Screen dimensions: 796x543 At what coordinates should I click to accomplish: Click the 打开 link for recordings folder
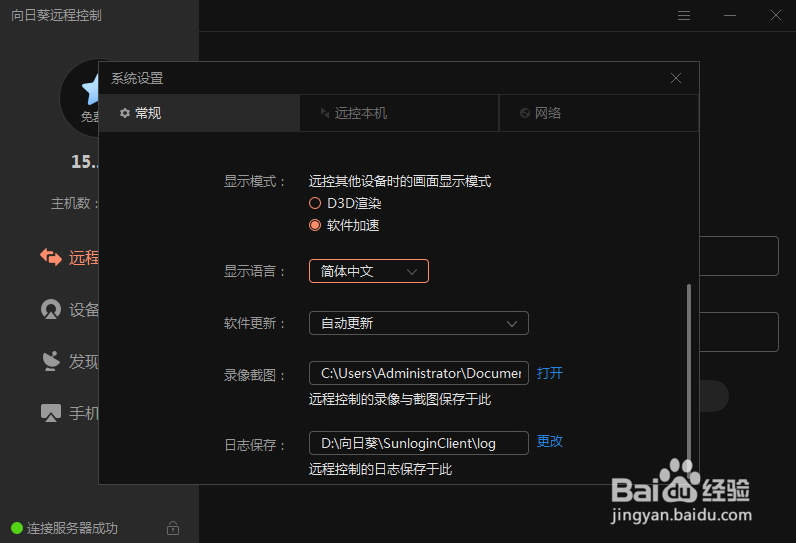tap(550, 373)
